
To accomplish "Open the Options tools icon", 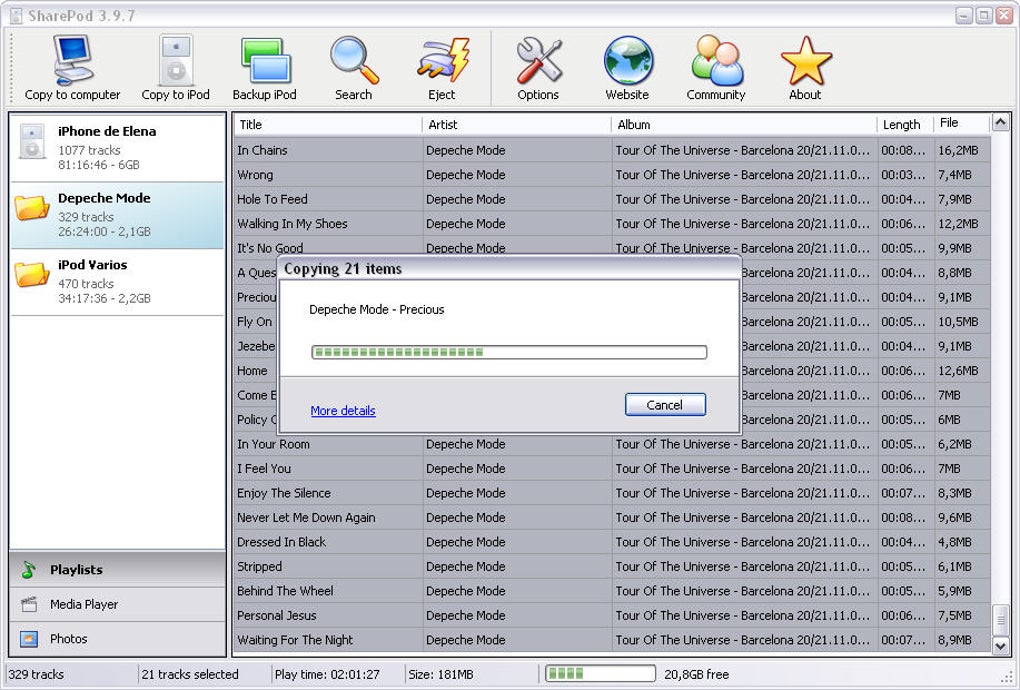I will [x=538, y=68].
